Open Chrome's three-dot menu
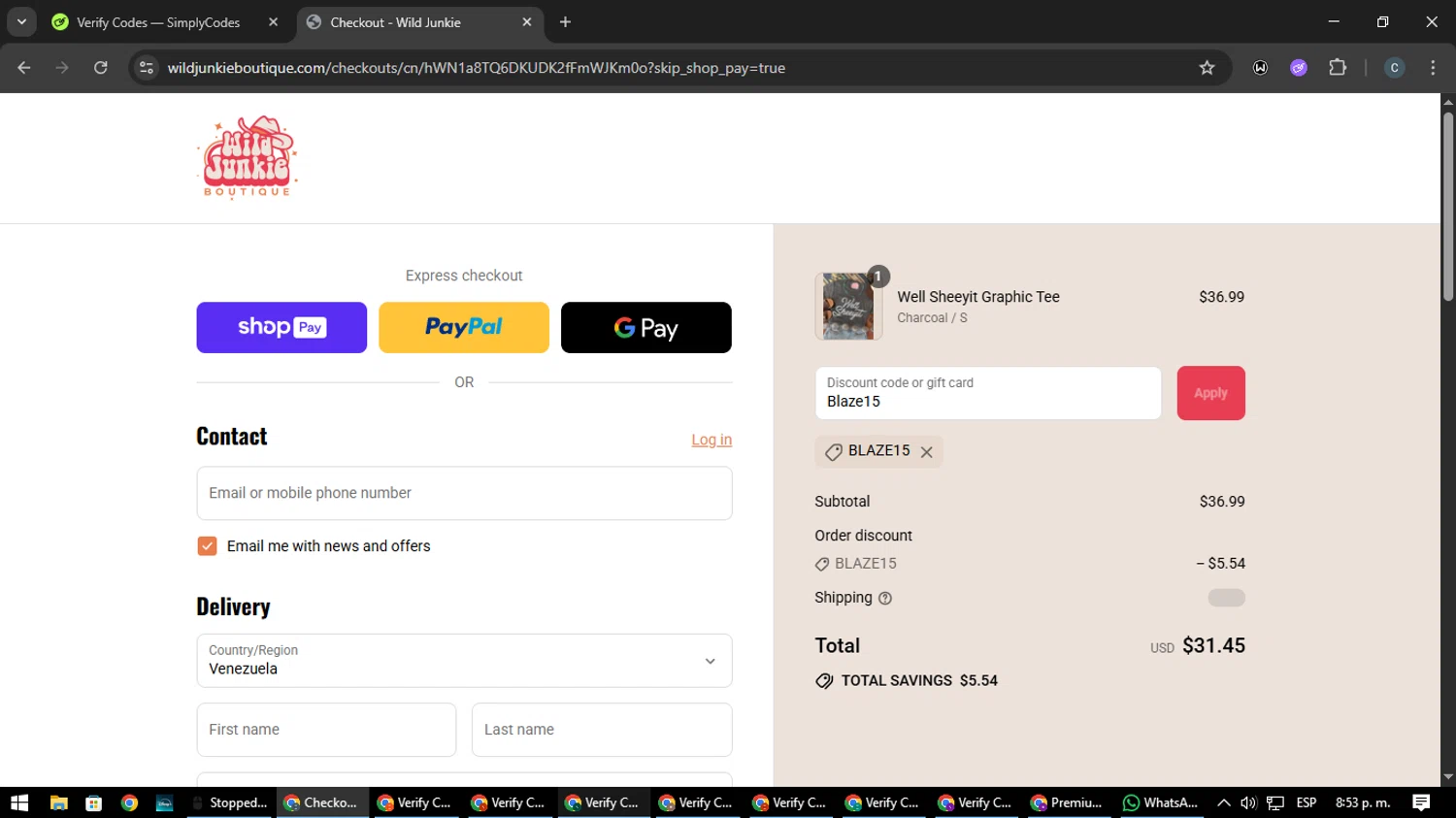1456x818 pixels. click(1433, 68)
